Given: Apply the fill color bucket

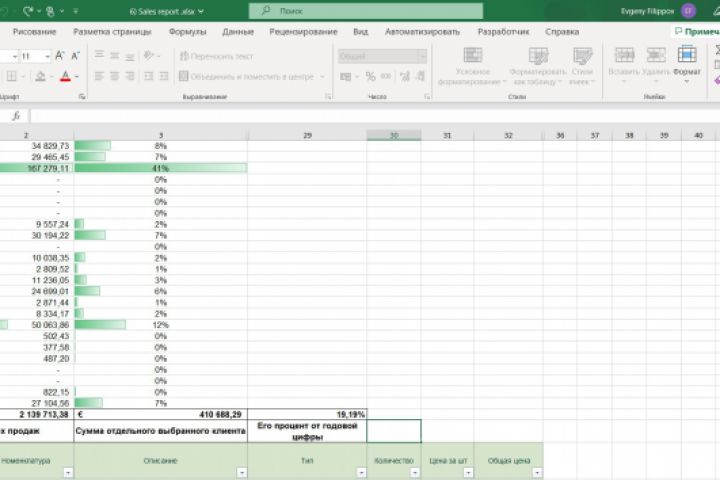Looking at the screenshot, I should tap(40, 76).
